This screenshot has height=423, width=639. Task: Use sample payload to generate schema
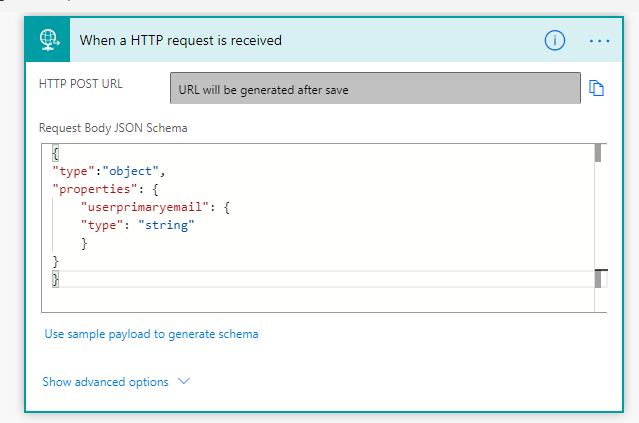(151, 334)
